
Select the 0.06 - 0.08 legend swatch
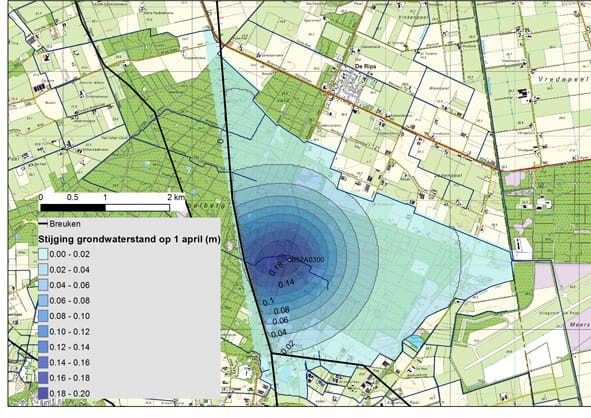(x=43, y=300)
